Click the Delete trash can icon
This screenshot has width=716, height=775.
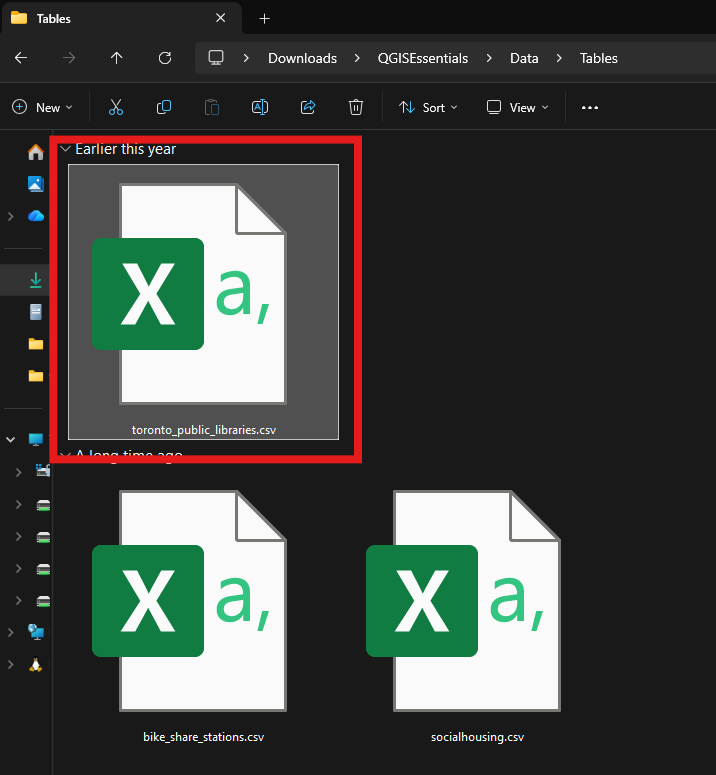click(x=356, y=107)
